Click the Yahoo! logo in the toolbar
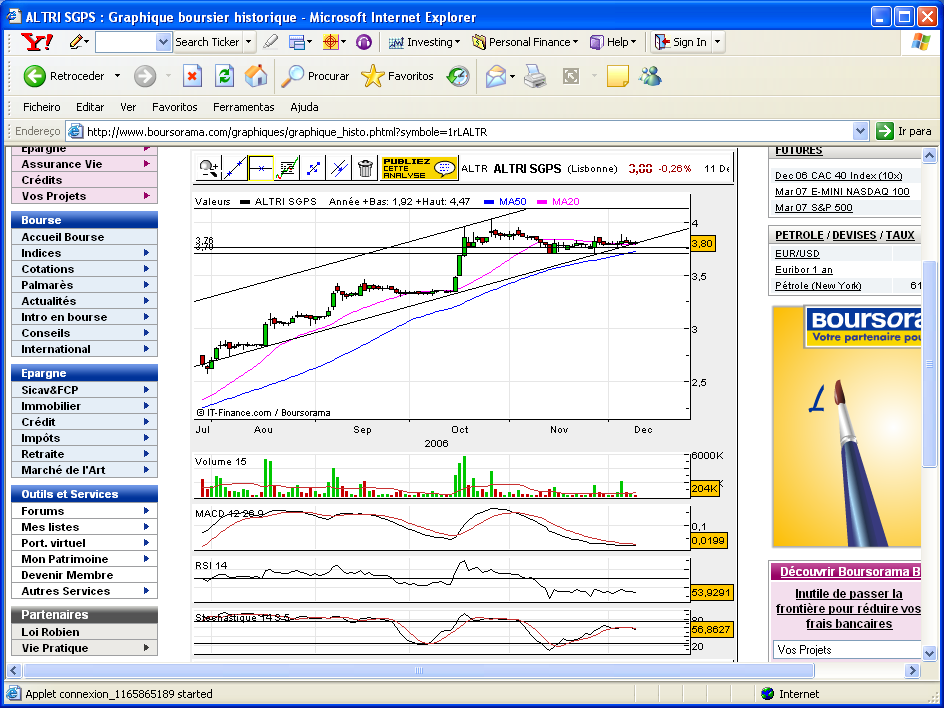Viewport: 944px width, 708px height. pyautogui.click(x=36, y=42)
